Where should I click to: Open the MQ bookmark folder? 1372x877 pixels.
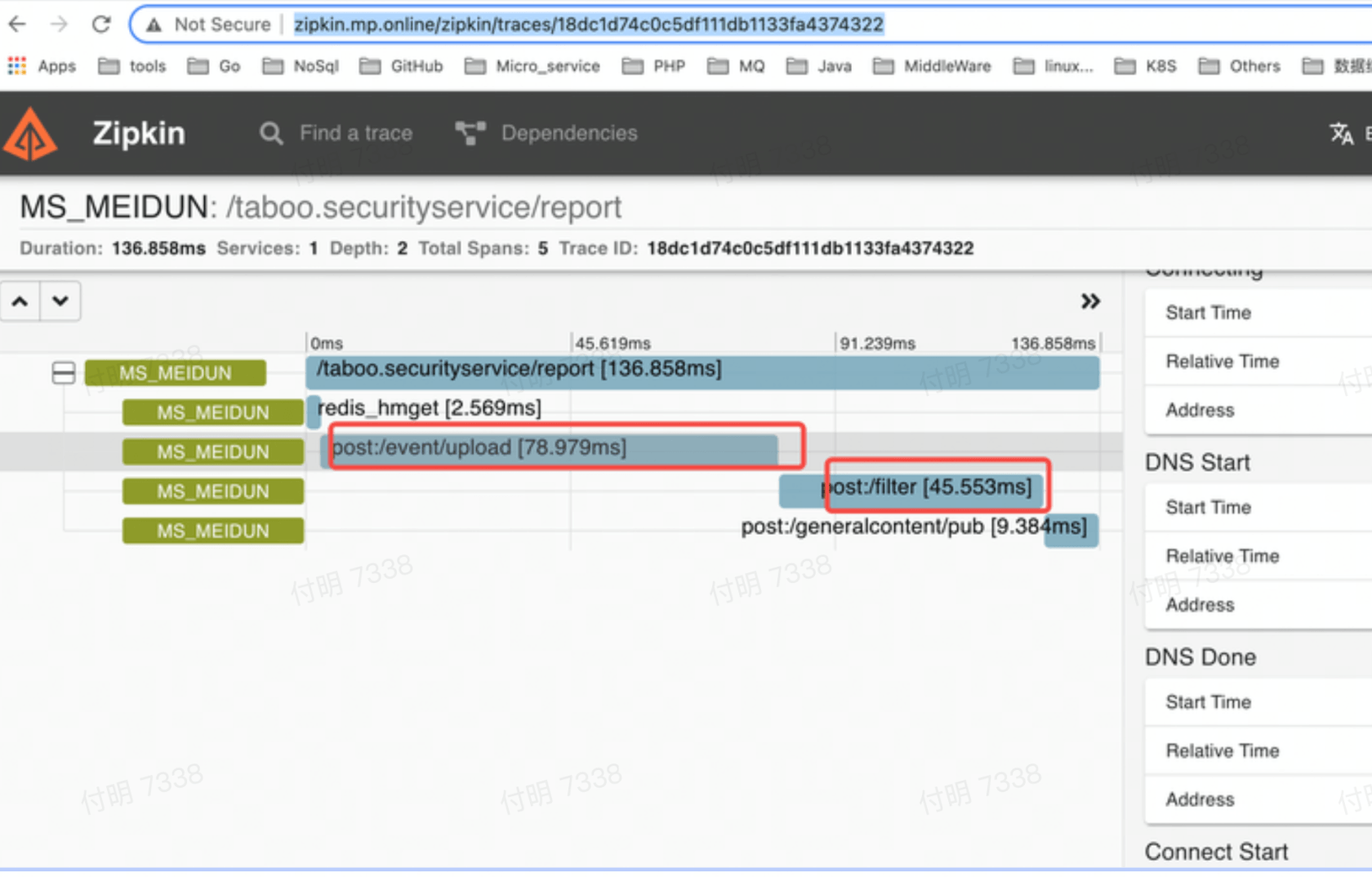[x=736, y=66]
